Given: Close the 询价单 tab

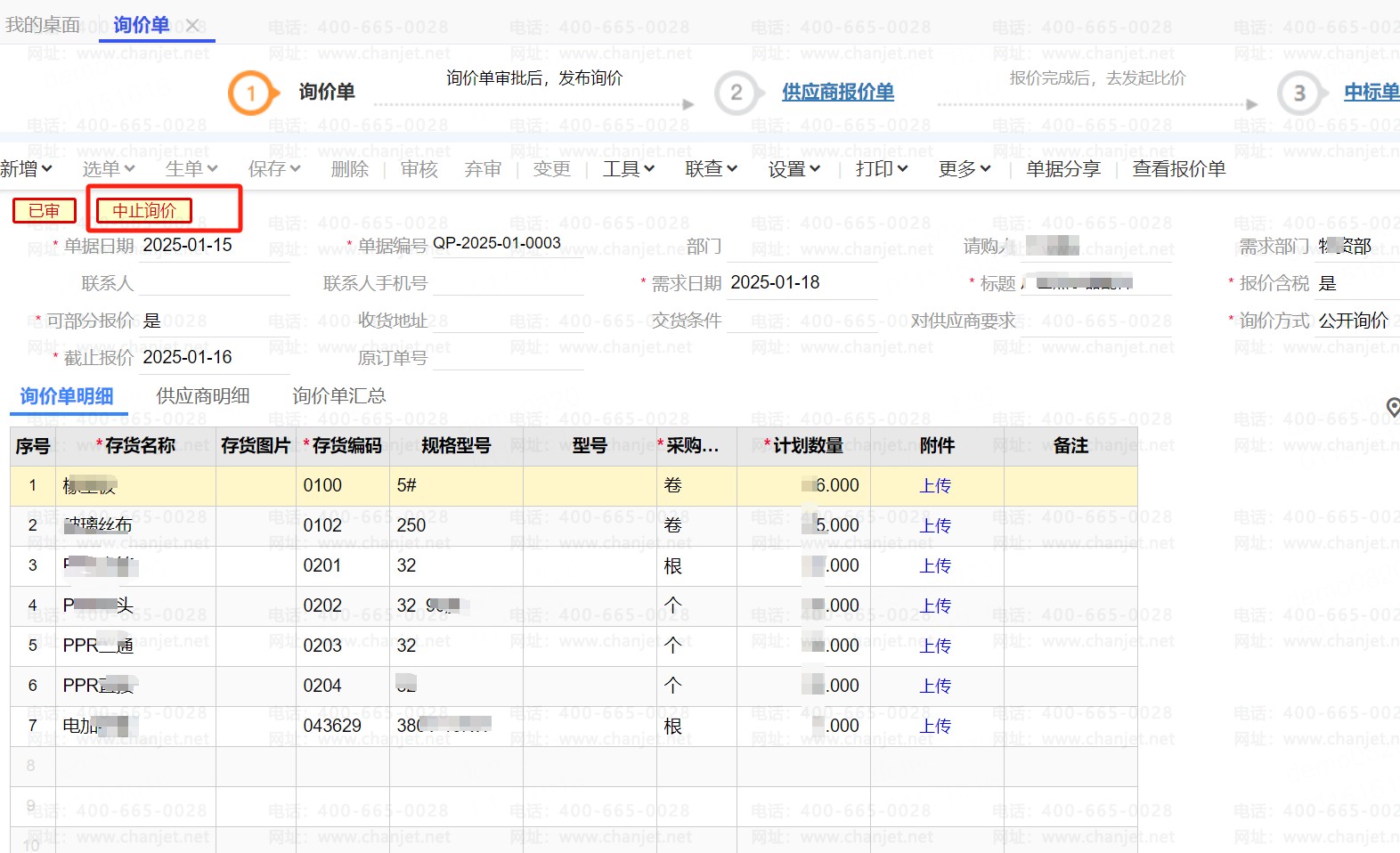Looking at the screenshot, I should click(192, 26).
